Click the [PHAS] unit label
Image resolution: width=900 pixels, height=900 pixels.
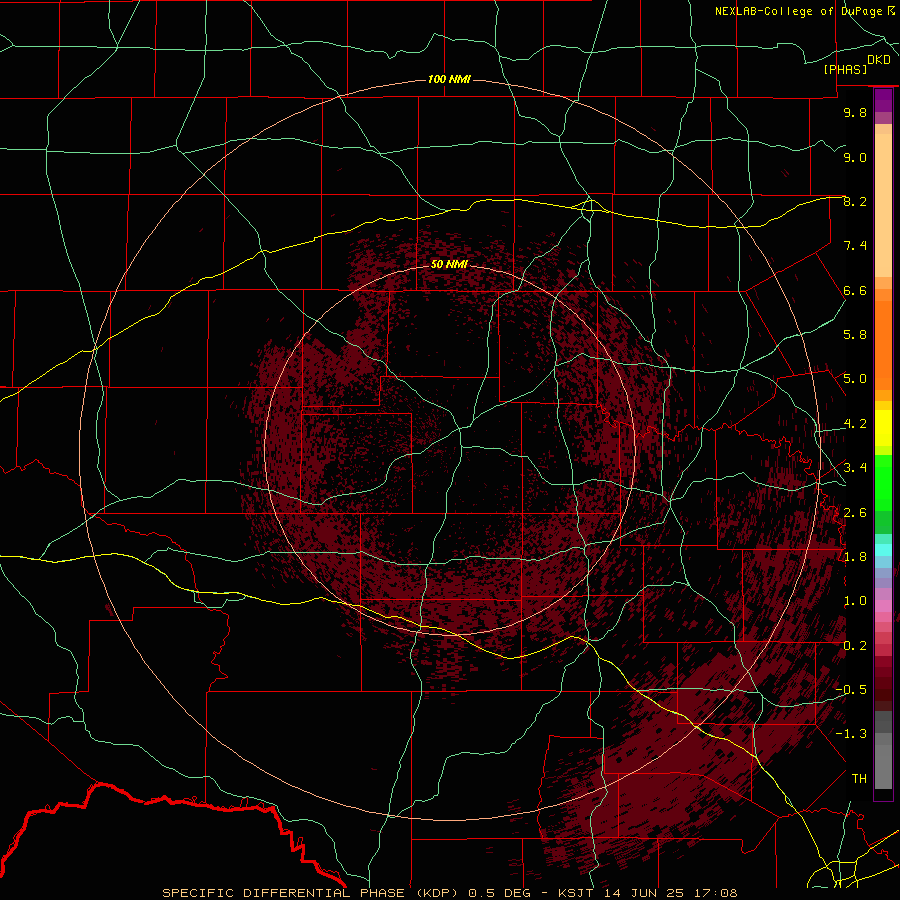pyautogui.click(x=845, y=70)
